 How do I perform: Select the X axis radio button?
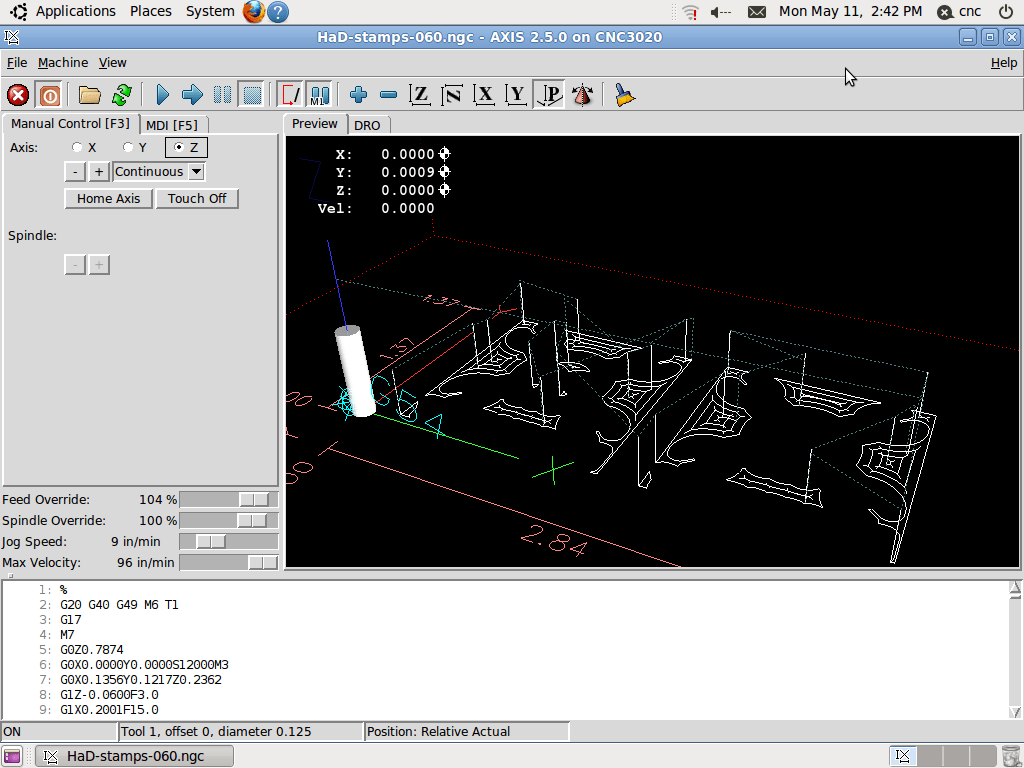(x=78, y=148)
